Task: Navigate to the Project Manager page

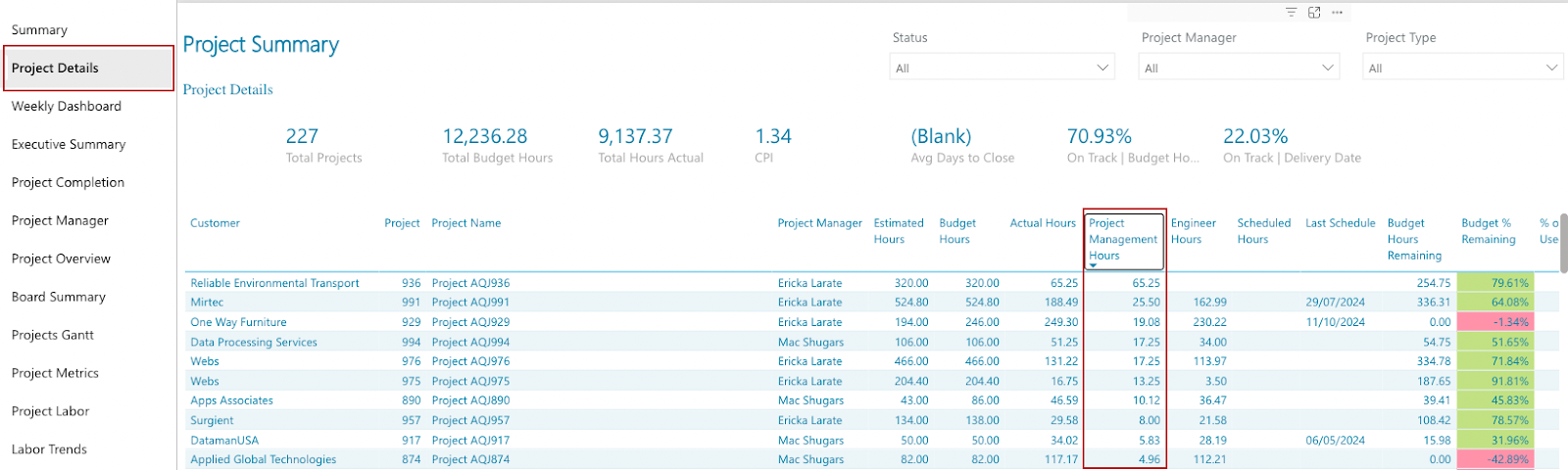Action: click(60, 220)
